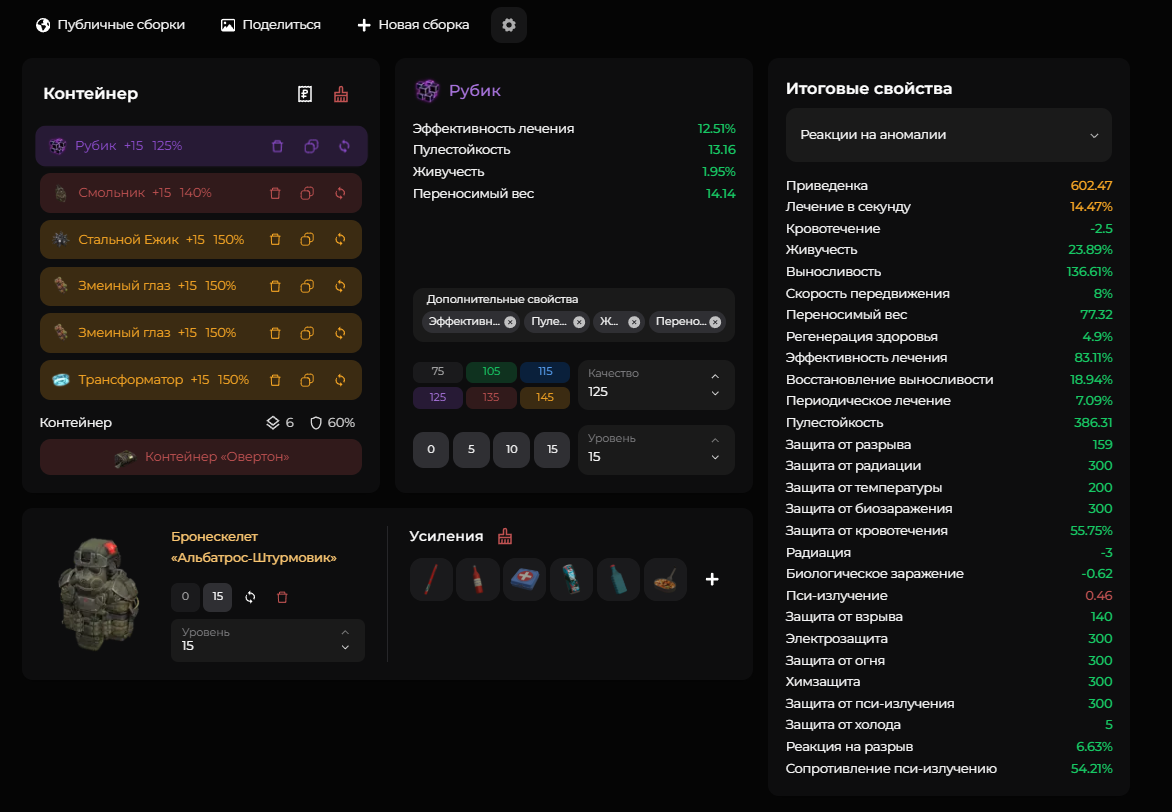
Task: Replace the Трансформатор artifact
Action: coord(340,380)
